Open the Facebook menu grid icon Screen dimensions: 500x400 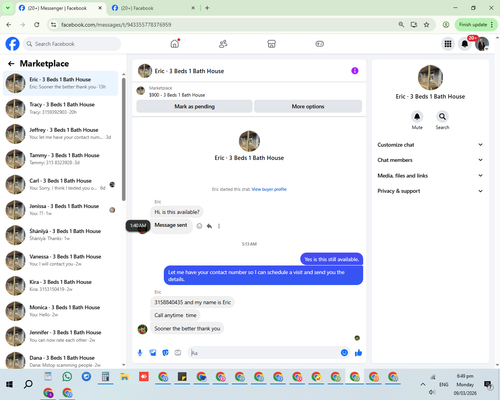click(448, 44)
